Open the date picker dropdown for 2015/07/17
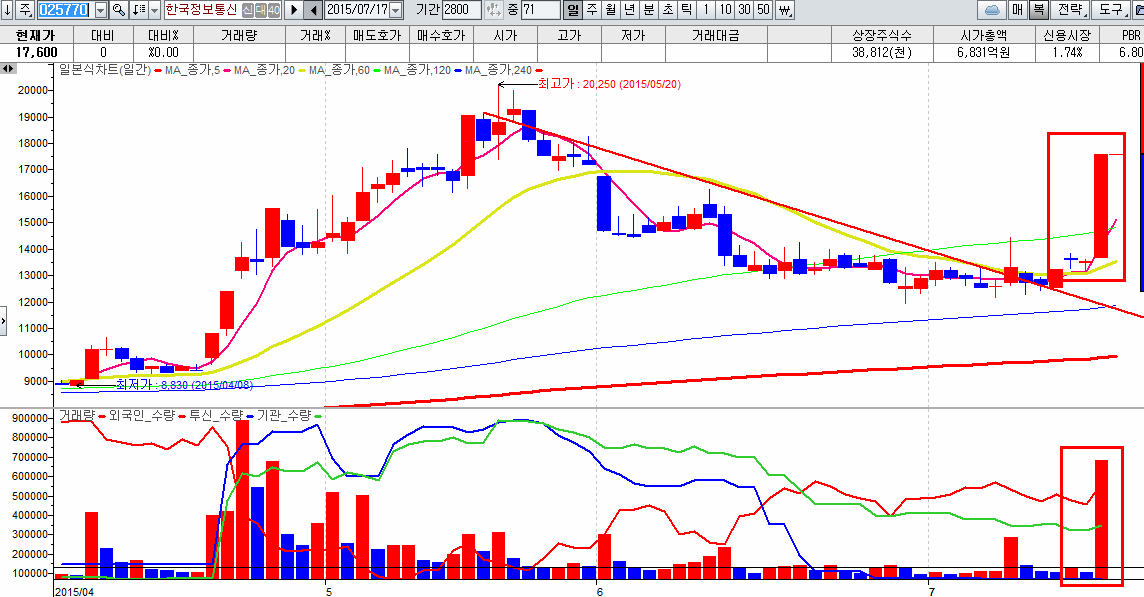 pos(396,10)
